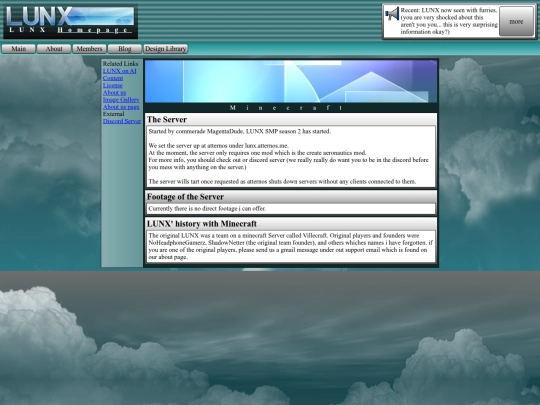Click the 'Related Links' sidebar label

click(x=120, y=64)
